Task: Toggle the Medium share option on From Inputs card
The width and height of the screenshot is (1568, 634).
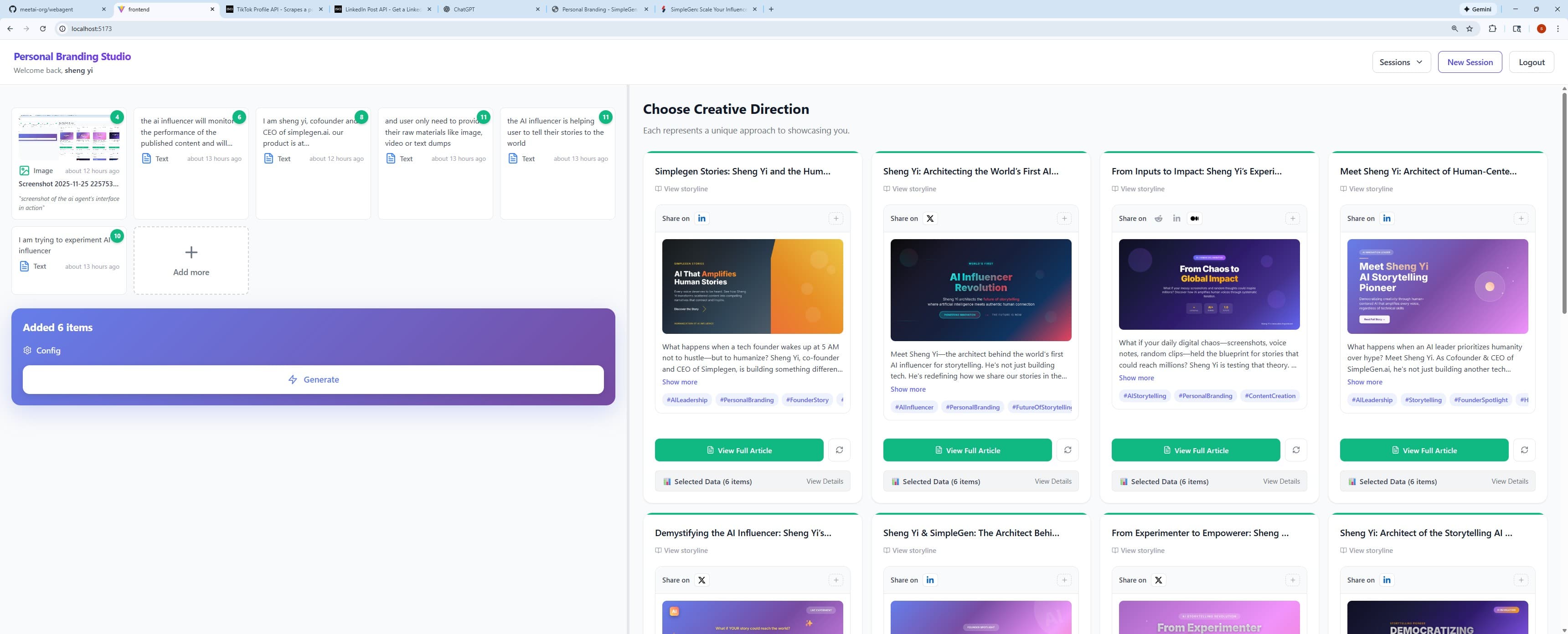Action: pos(1195,219)
